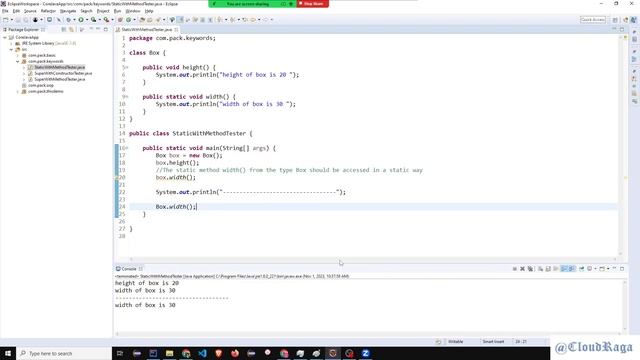Select SuperWithConstructorTester.java in Package Explorer

(x=63, y=73)
